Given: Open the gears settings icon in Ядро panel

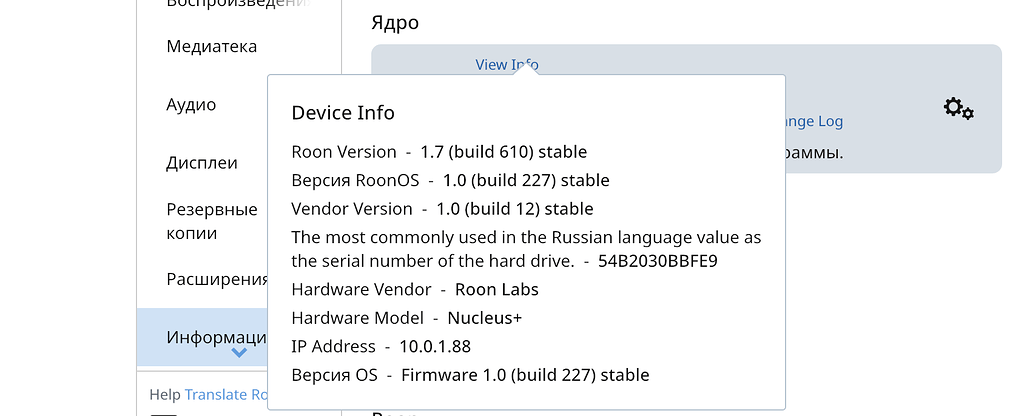Looking at the screenshot, I should (958, 108).
